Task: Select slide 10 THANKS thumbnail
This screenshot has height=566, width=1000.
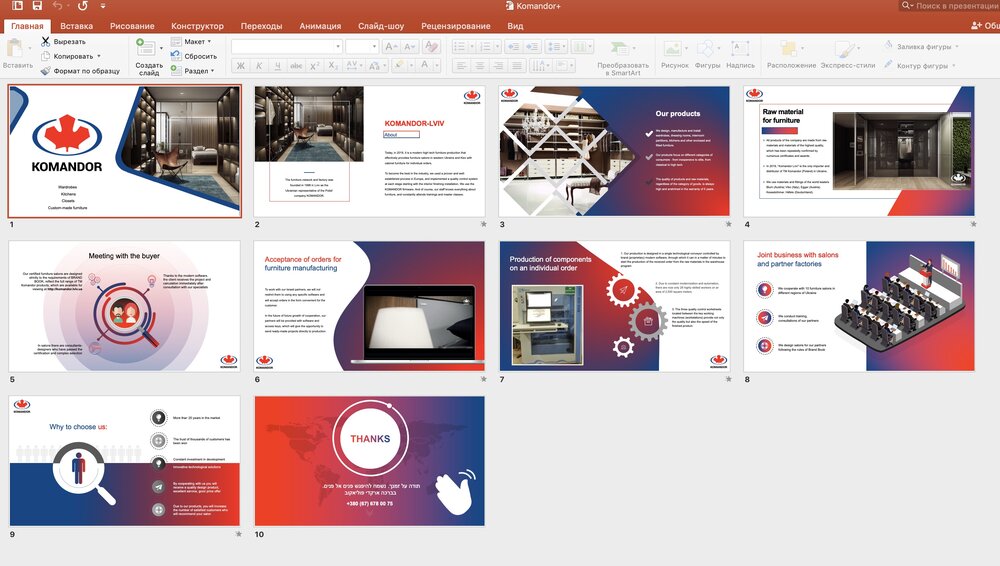Action: point(369,460)
